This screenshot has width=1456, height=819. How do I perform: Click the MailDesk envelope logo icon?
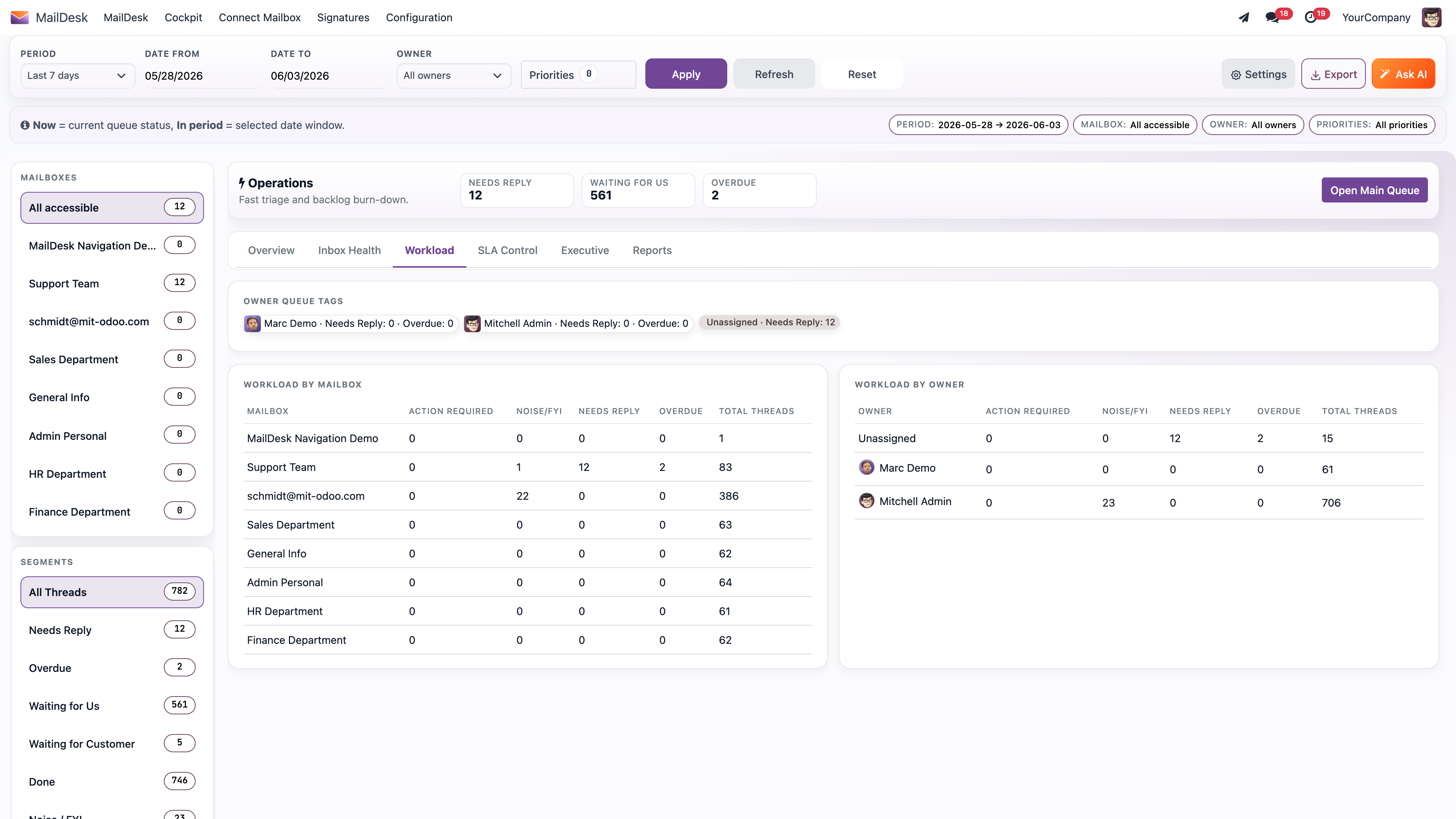tap(20, 17)
